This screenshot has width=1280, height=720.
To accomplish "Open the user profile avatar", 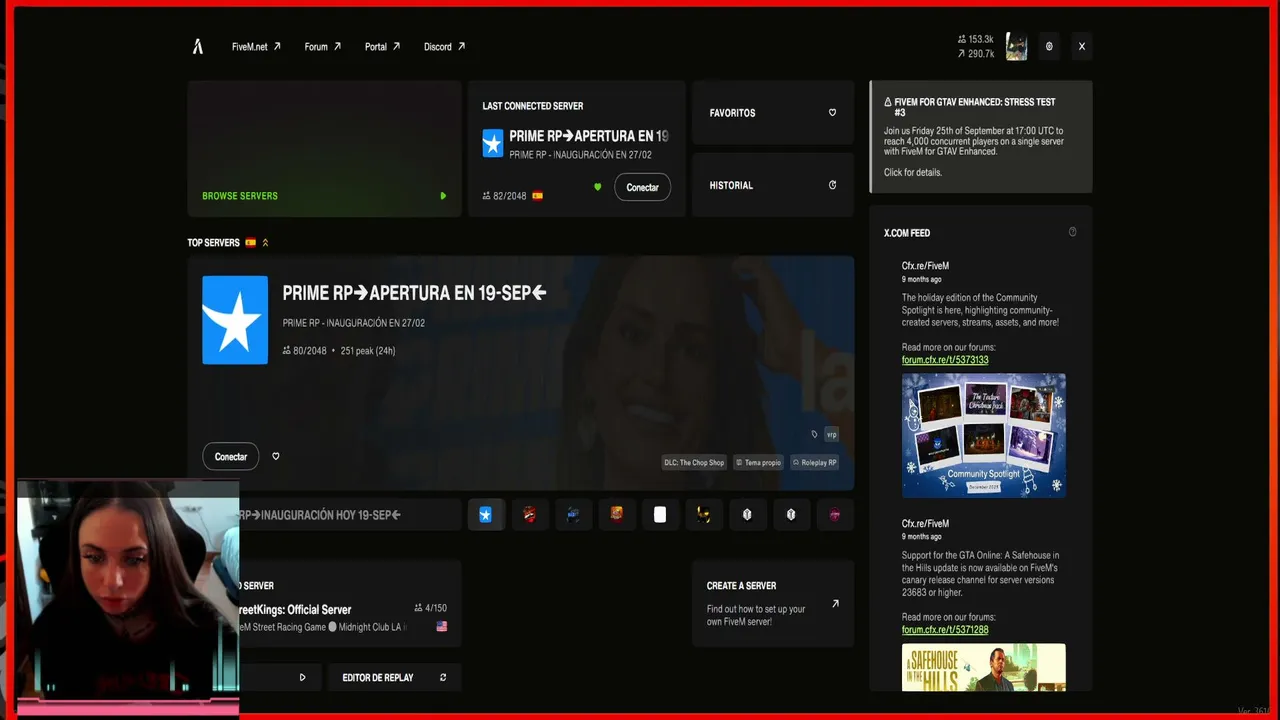I will point(1017,46).
